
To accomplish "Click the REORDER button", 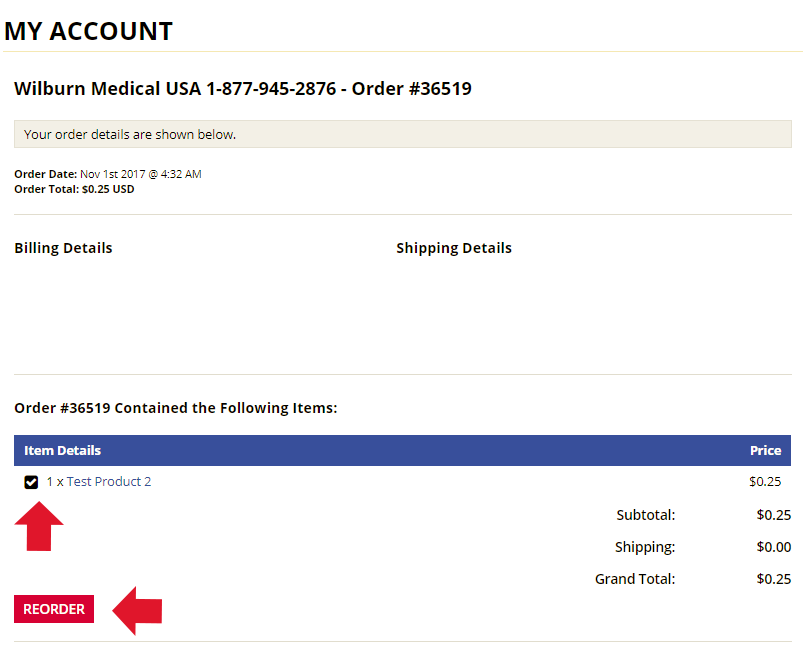I will (x=53, y=608).
